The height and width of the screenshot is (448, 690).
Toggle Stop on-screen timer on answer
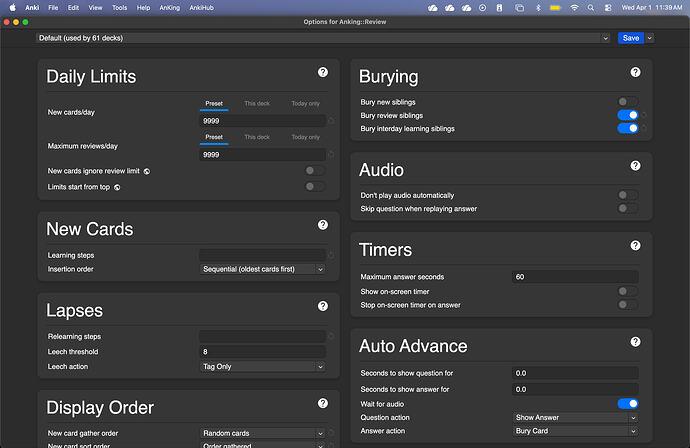click(x=627, y=305)
